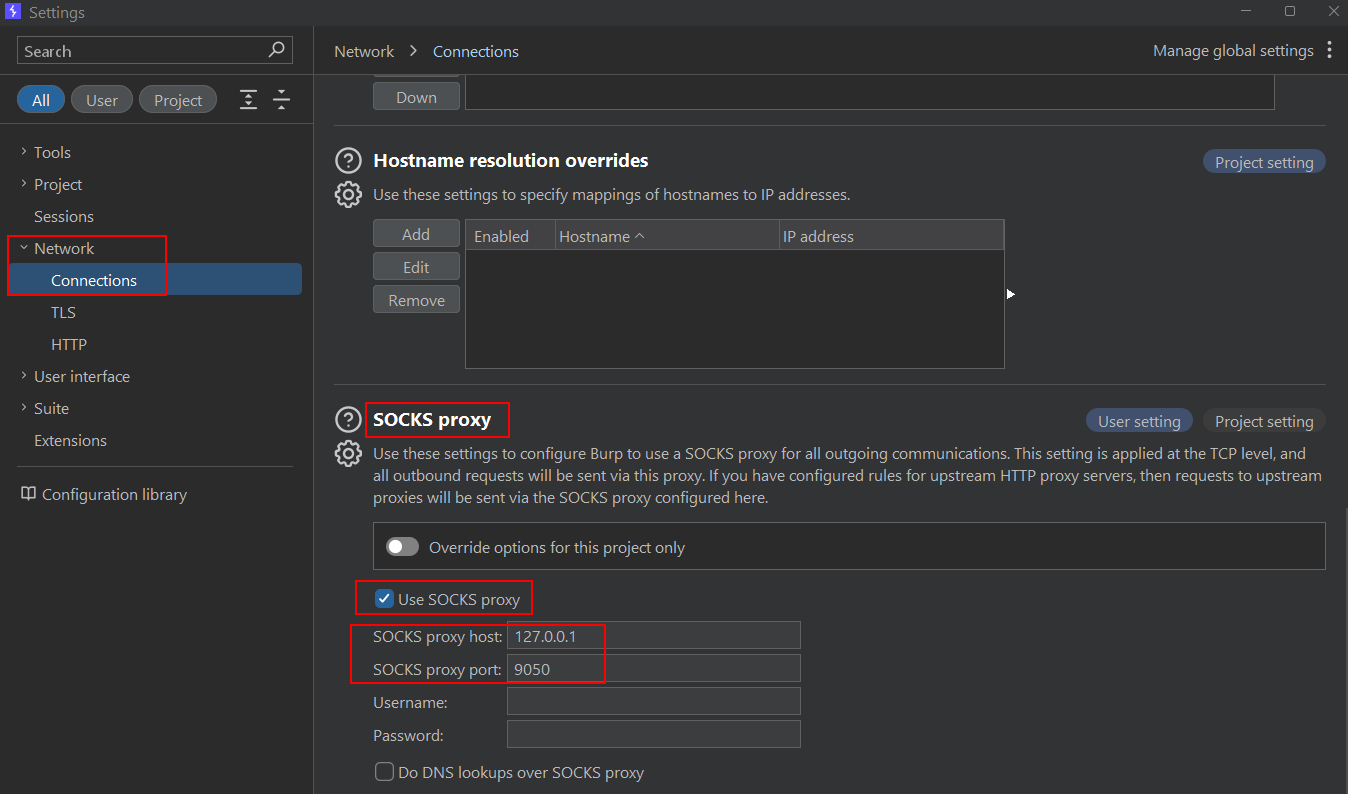Uncheck the Use SOCKS proxy checkbox
1348x794 pixels.
click(x=384, y=599)
